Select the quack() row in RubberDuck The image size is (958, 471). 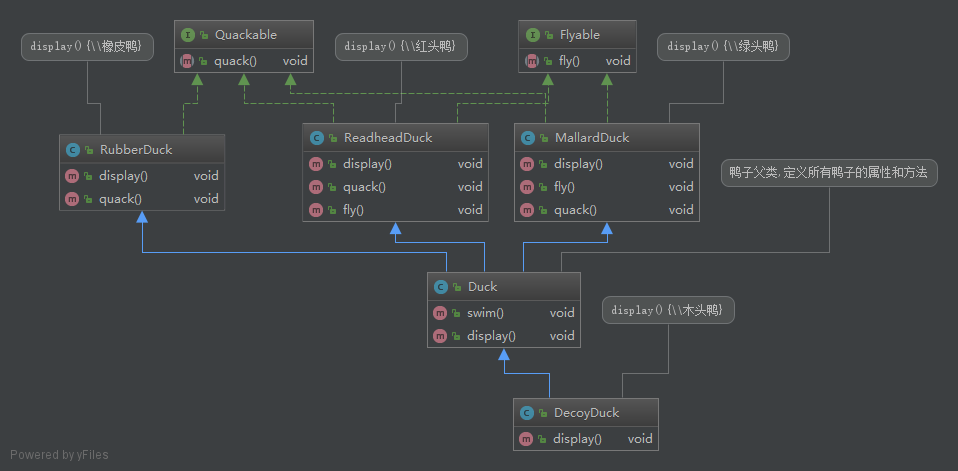pyautogui.click(x=141, y=199)
